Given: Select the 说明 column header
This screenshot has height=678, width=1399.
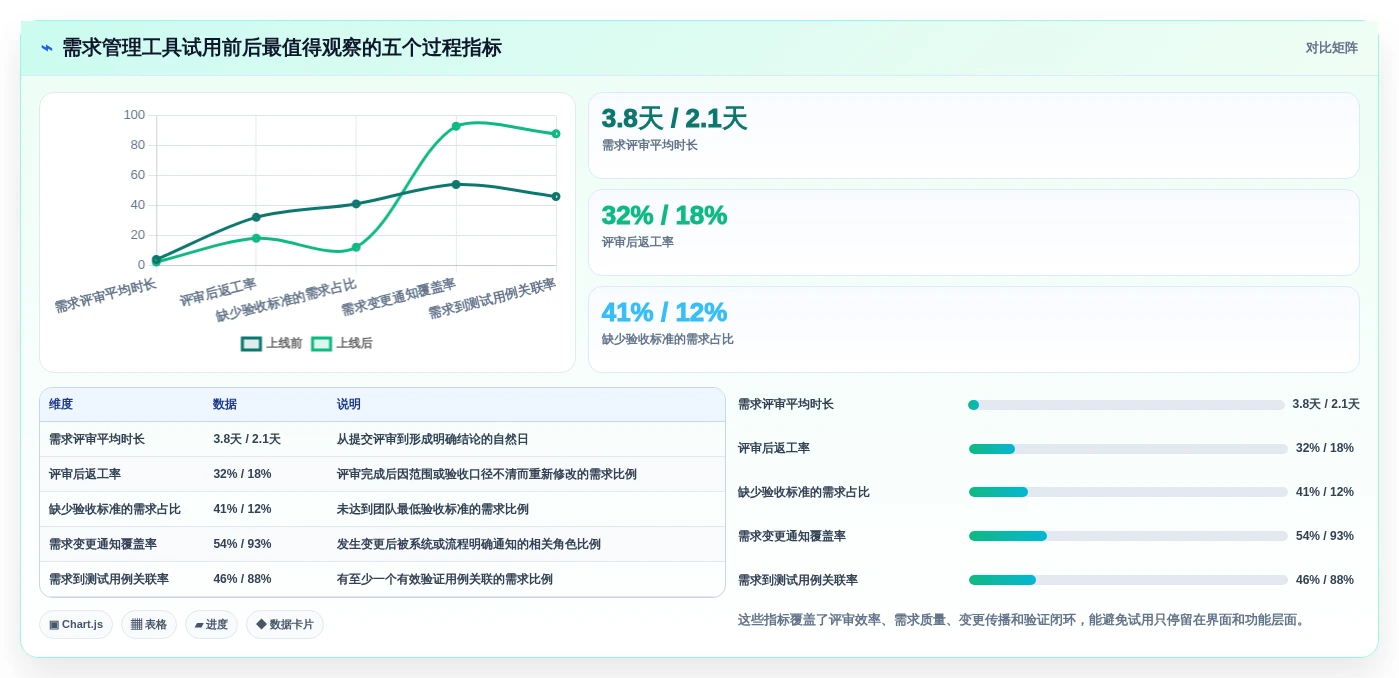Looking at the screenshot, I should click(349, 404).
